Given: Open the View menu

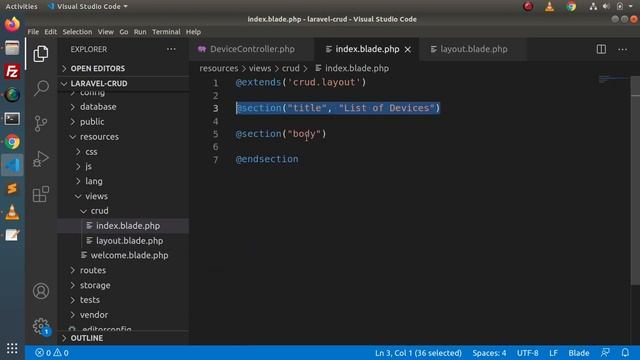Looking at the screenshot, I should 106,32.
